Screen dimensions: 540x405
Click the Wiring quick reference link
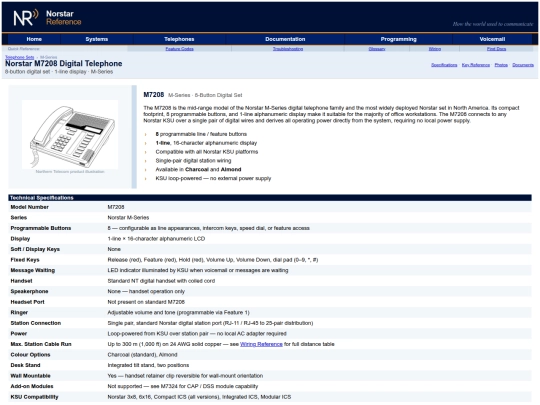click(435, 49)
